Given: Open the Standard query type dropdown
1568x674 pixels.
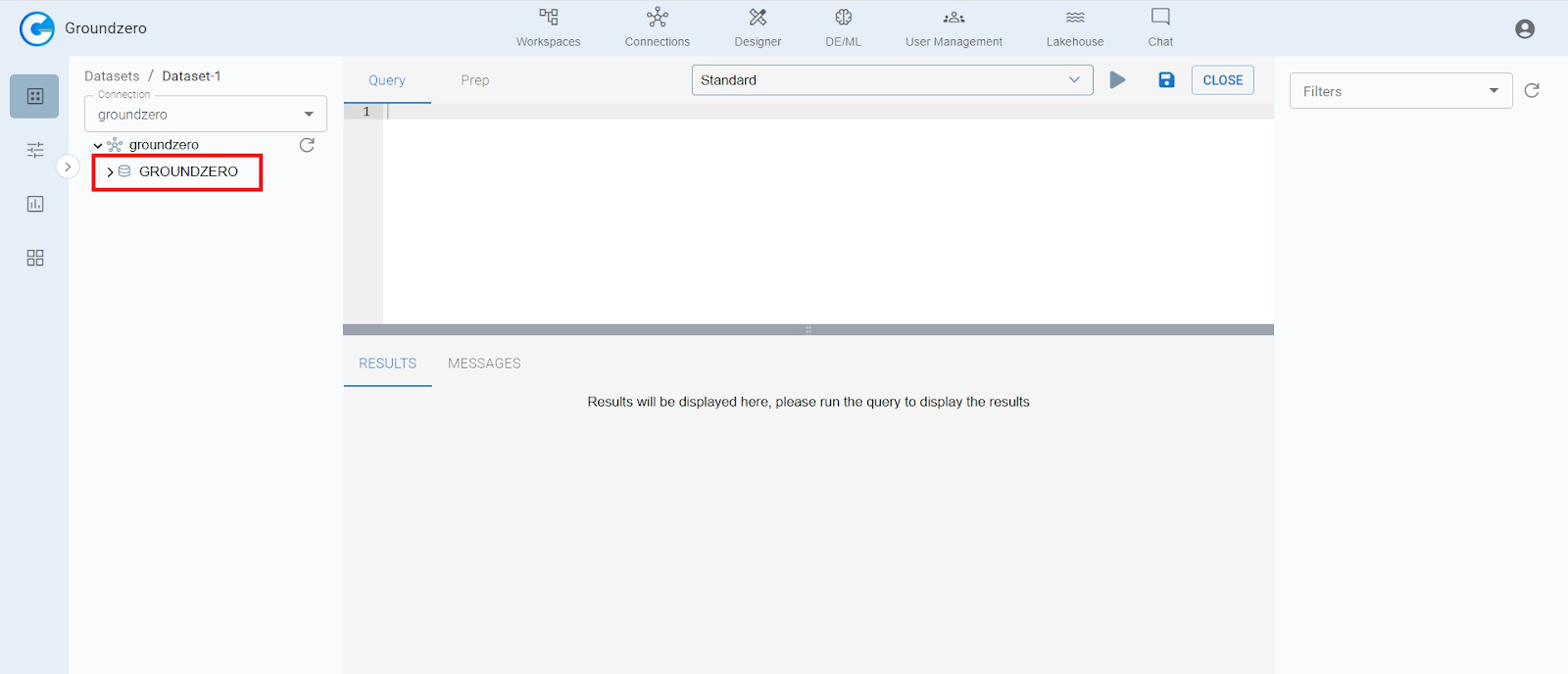Looking at the screenshot, I should point(892,80).
